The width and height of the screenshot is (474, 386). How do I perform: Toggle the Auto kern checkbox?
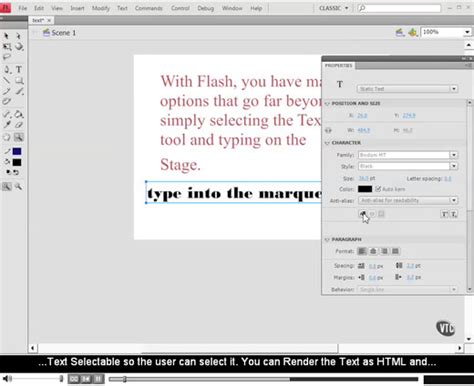[378, 189]
